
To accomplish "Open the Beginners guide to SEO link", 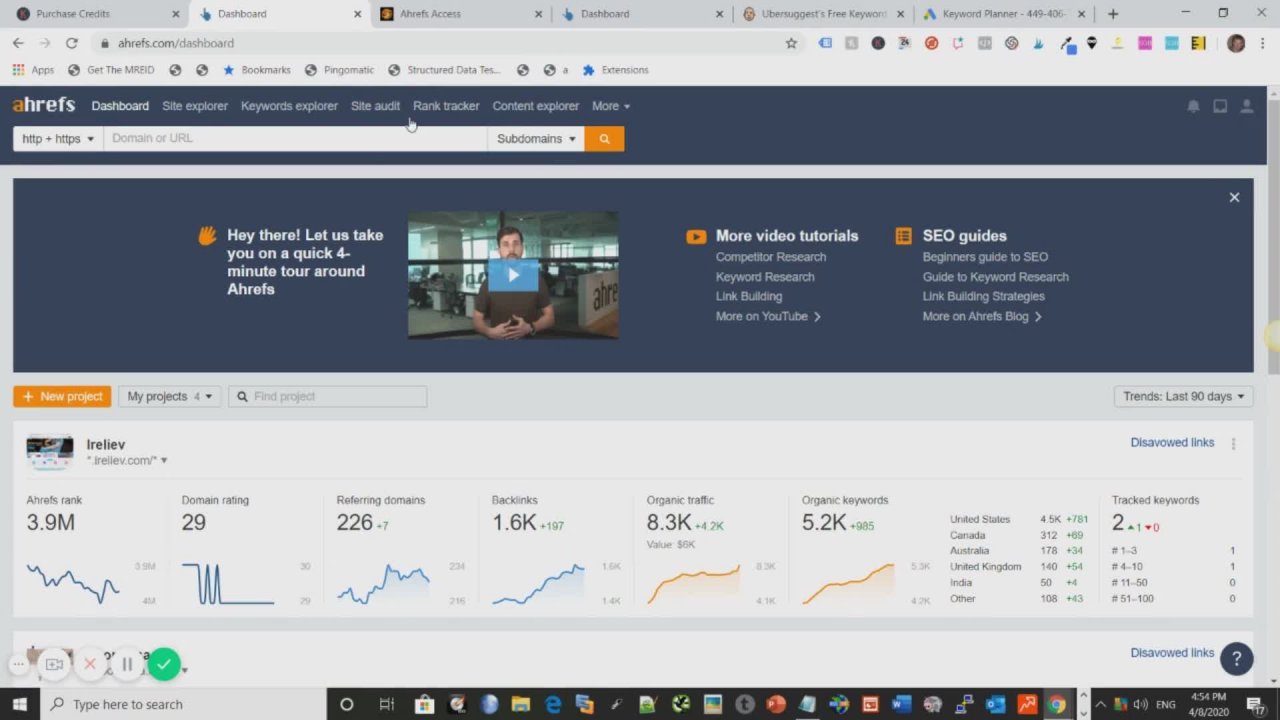I will (985, 257).
